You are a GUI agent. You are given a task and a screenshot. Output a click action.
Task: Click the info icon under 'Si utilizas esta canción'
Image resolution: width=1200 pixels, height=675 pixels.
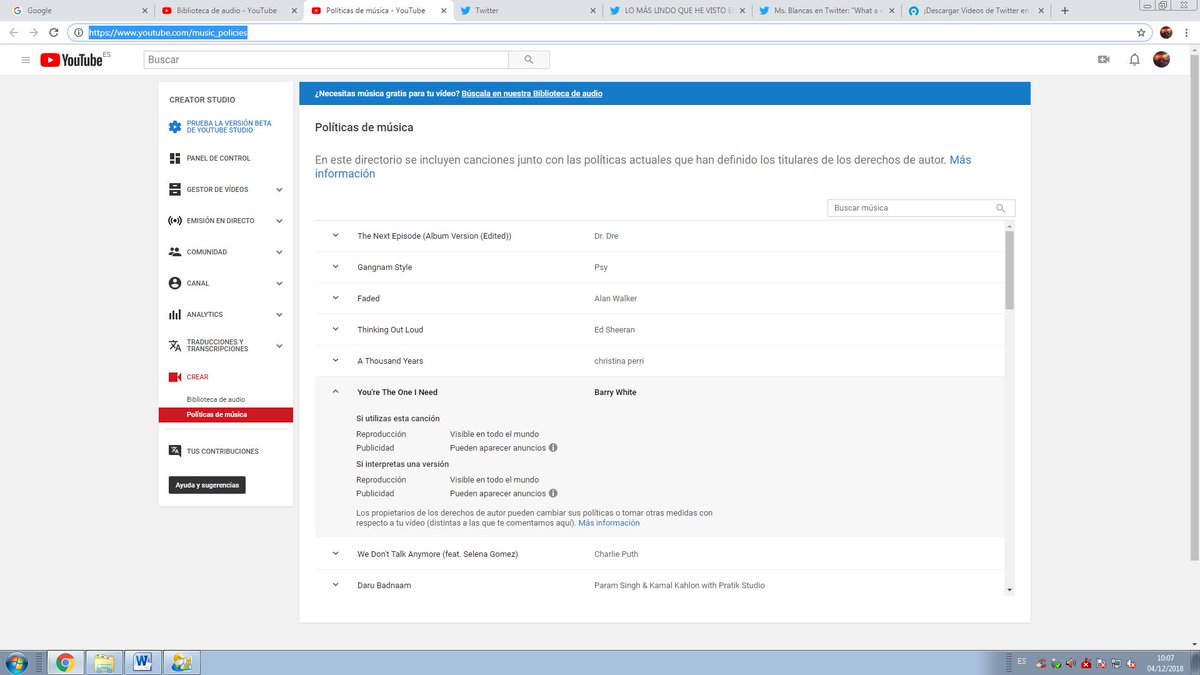click(553, 448)
